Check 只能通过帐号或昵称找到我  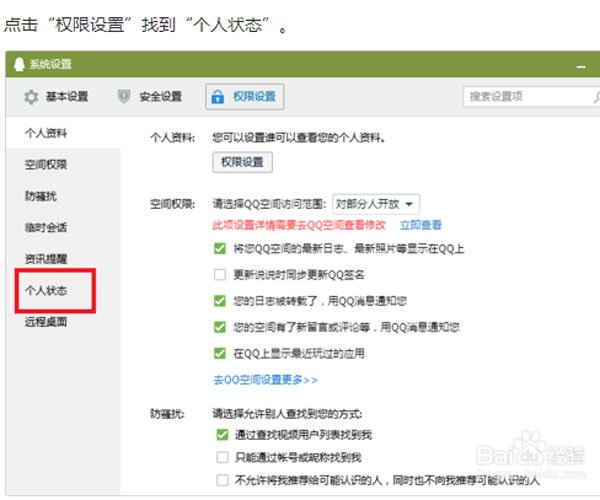(x=222, y=457)
